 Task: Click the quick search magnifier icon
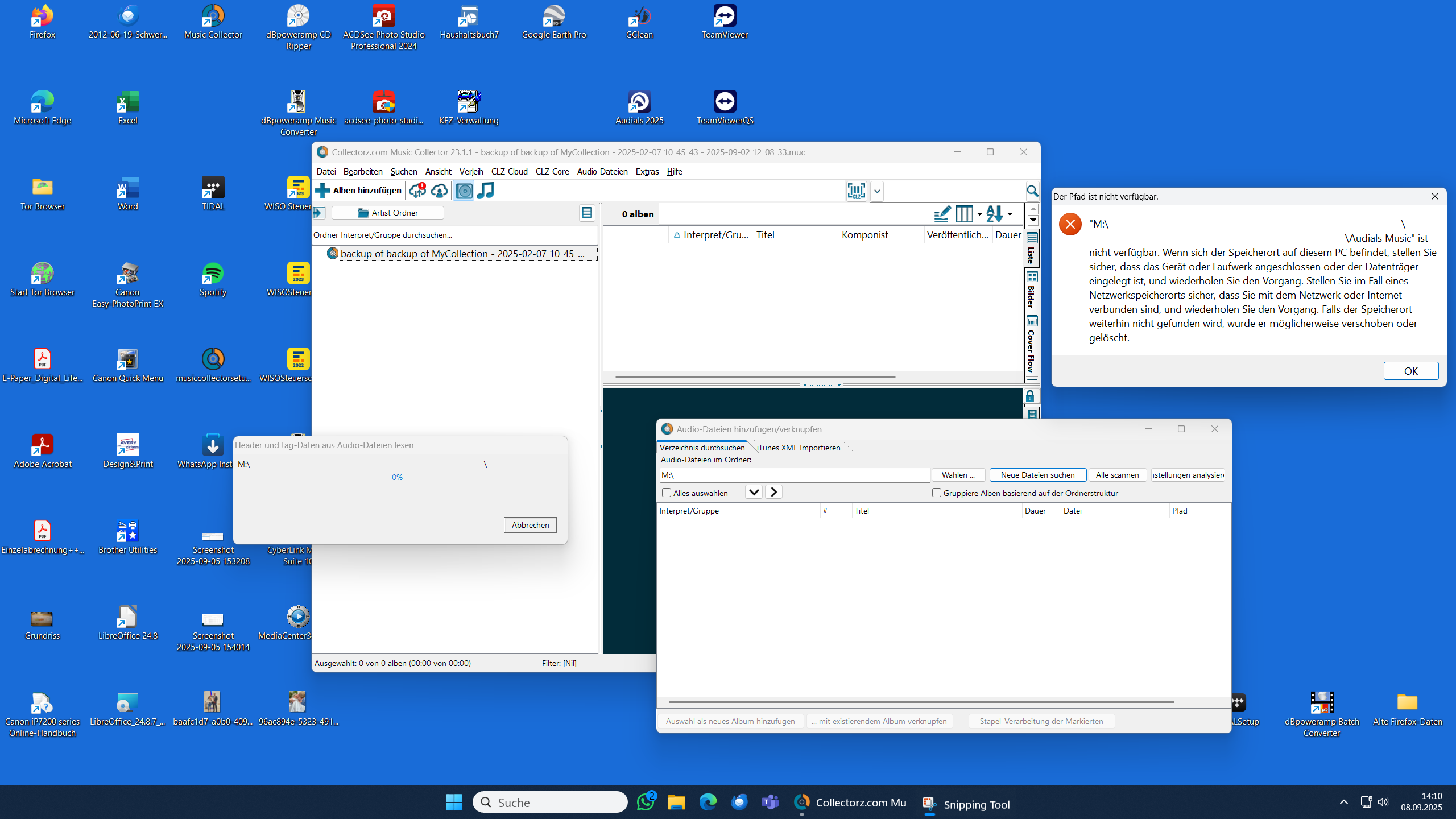pos(1032,191)
